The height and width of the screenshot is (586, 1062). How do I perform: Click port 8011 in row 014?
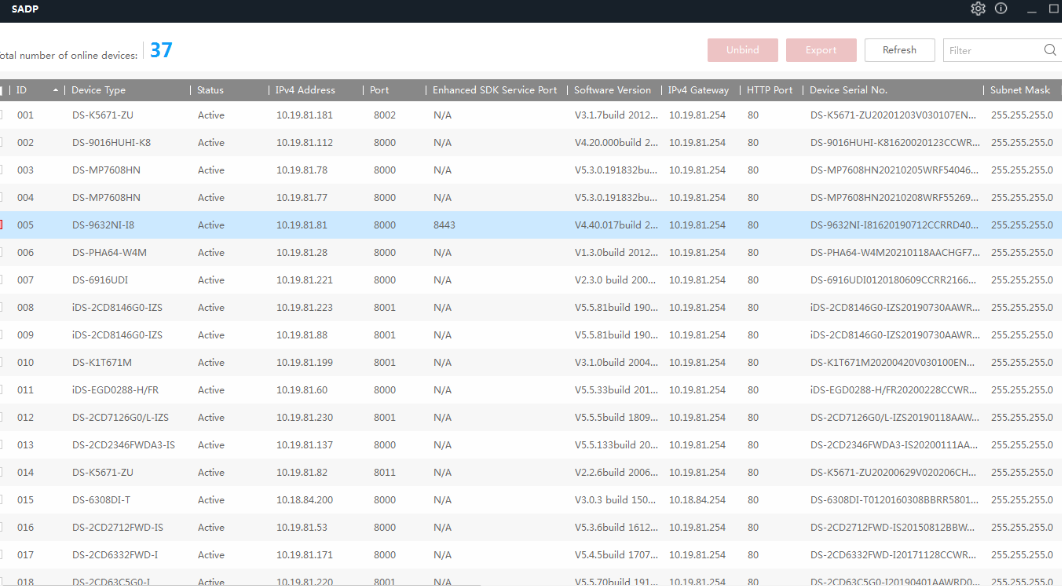point(384,472)
